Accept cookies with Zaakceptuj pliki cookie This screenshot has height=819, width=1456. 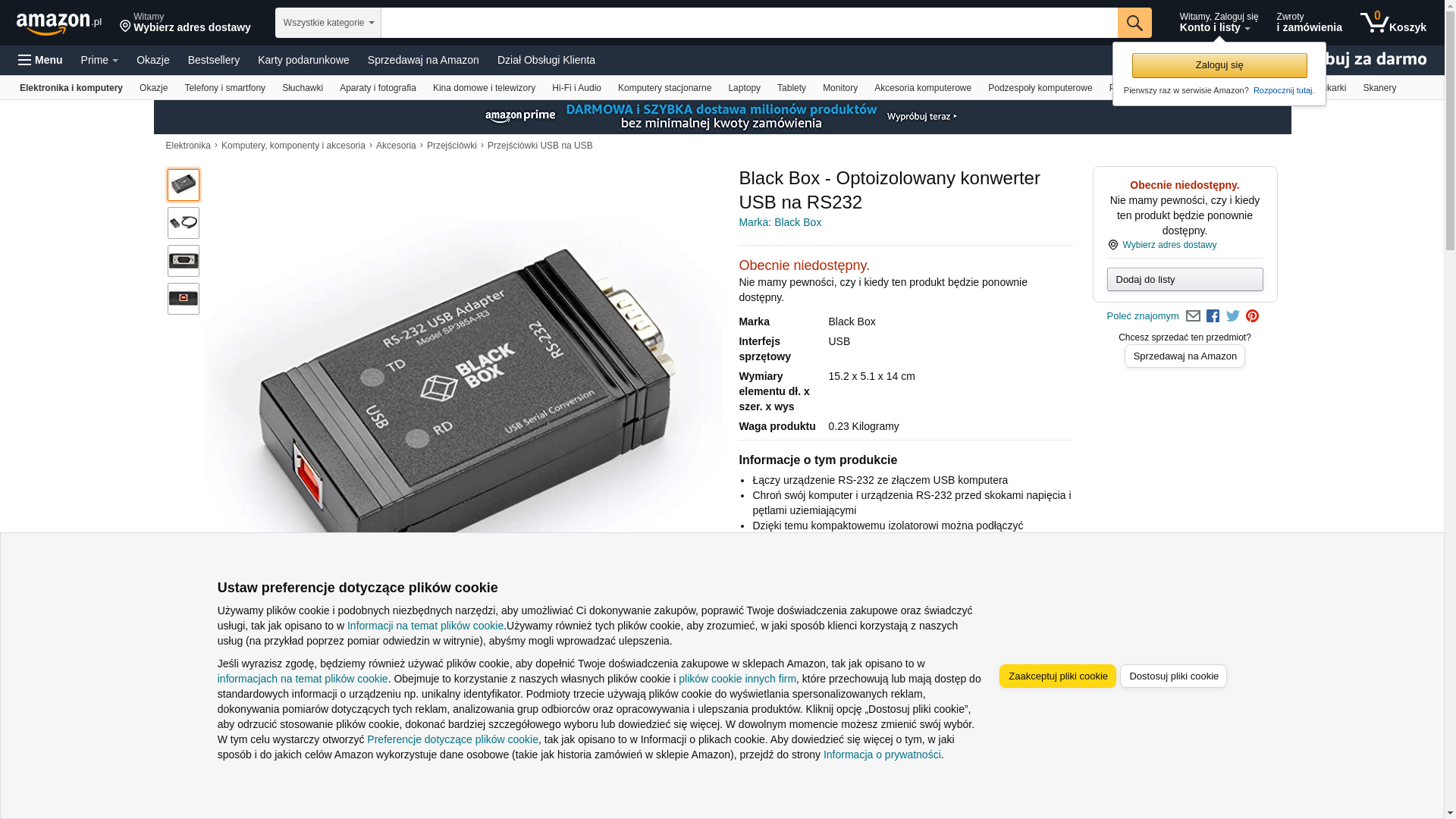click(x=1058, y=676)
